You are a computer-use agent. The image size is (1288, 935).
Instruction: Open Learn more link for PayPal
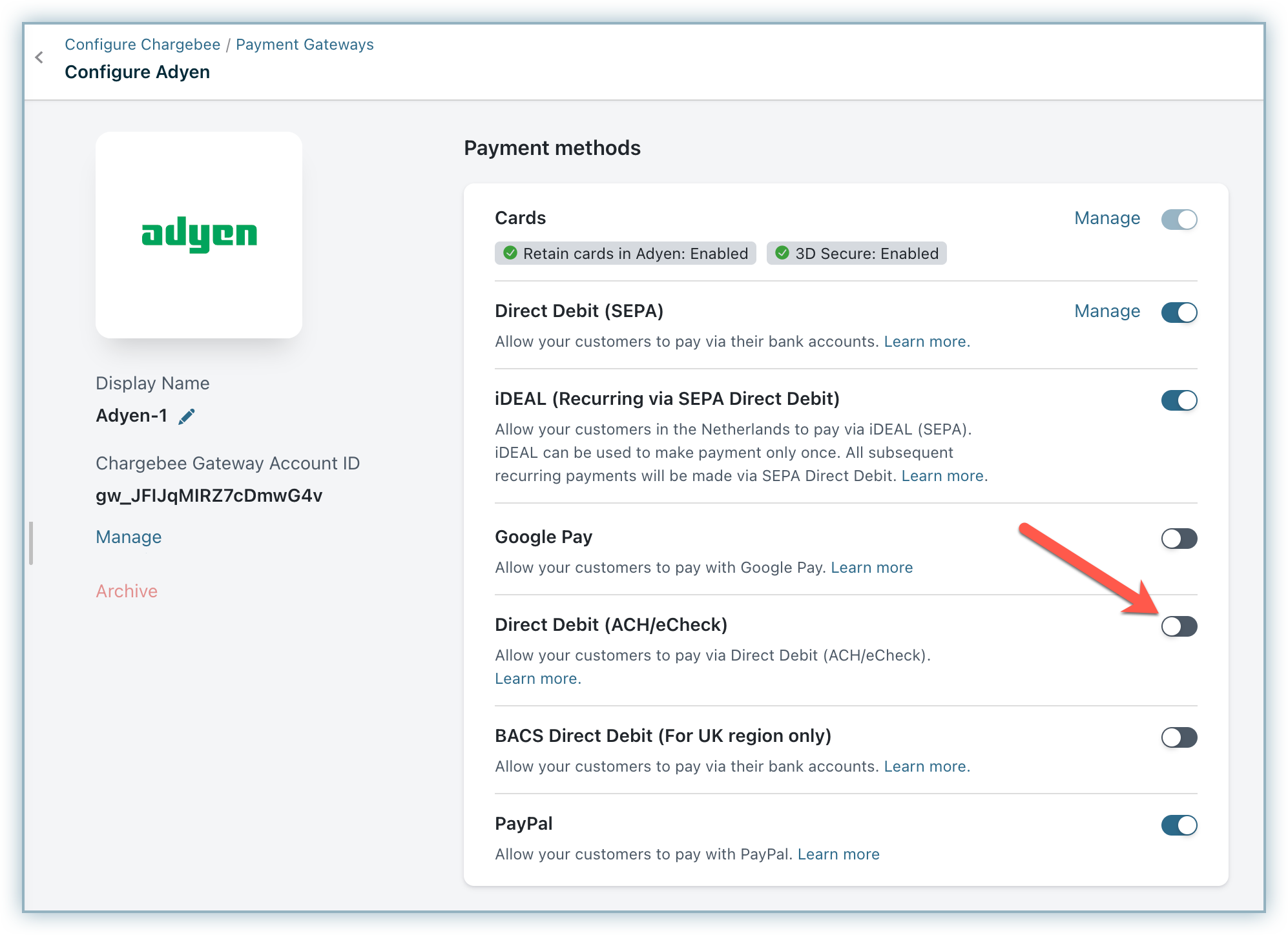838,854
